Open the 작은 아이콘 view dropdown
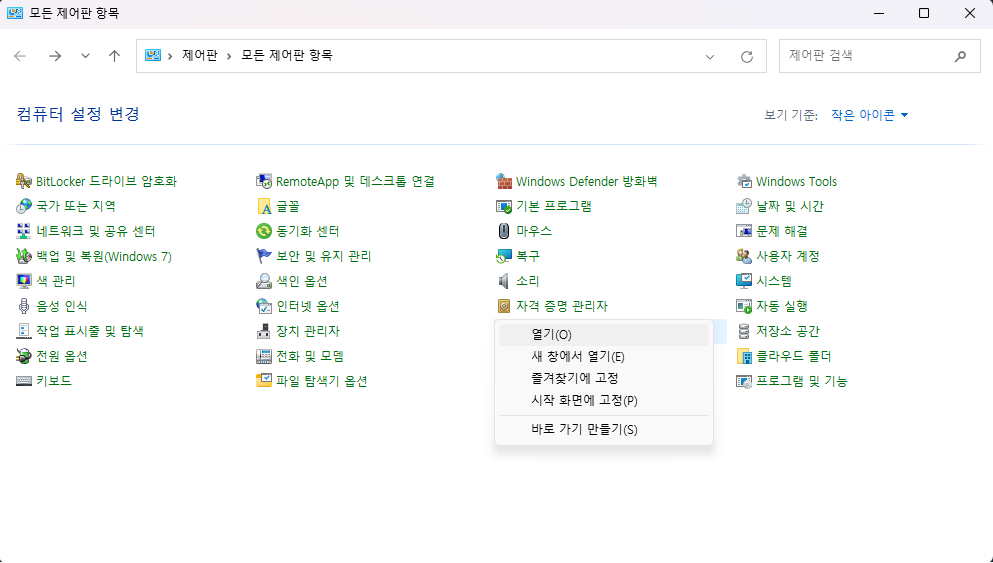 click(870, 115)
